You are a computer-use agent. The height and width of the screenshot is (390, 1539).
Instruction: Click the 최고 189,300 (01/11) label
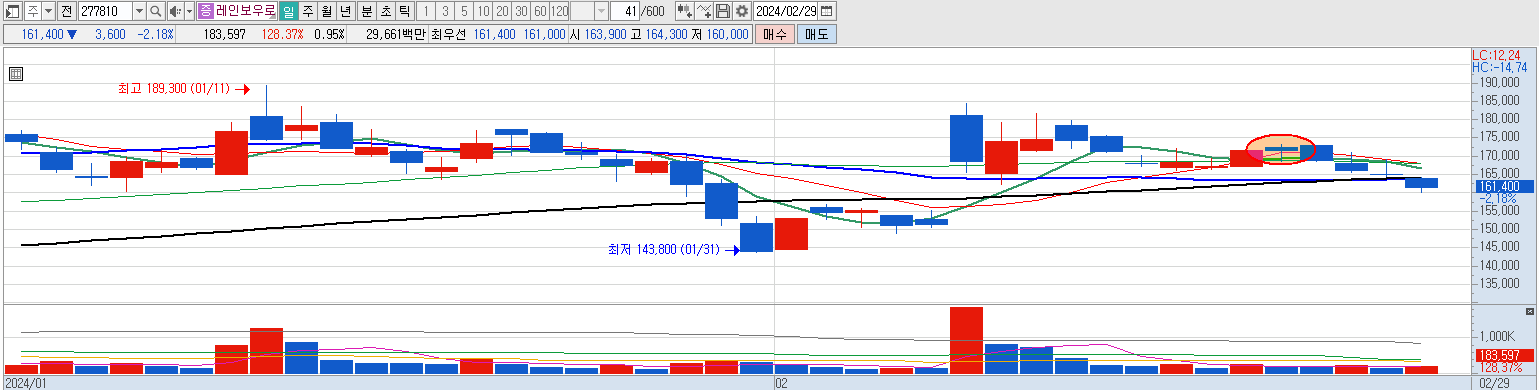point(175,88)
